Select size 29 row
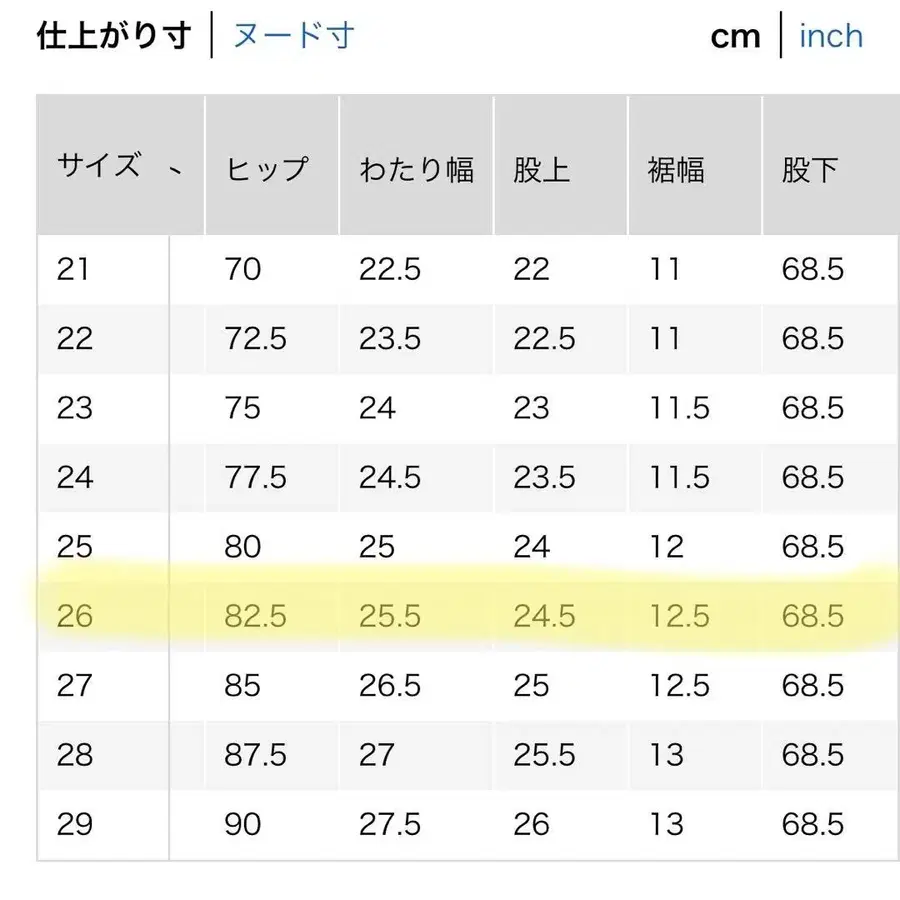Viewport: 900px width, 900px height. [x=450, y=824]
